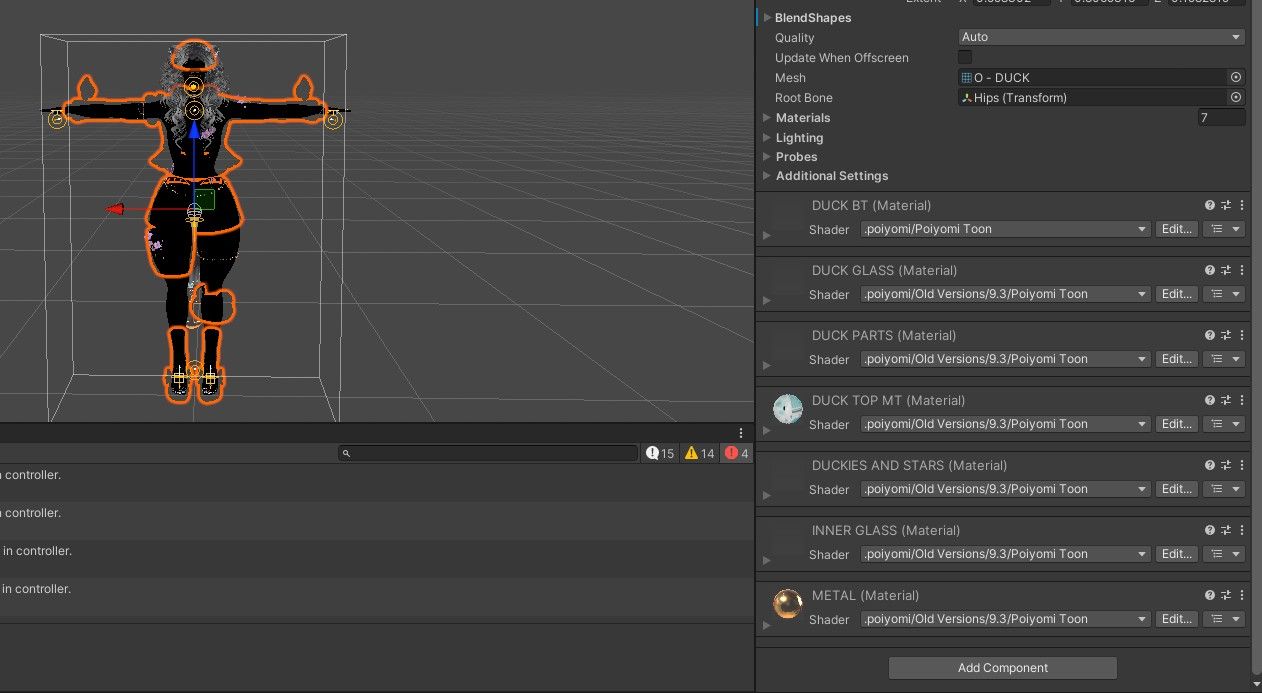Open help for DUCK PARTS material
Viewport: 1262px width, 693px height.
(1210, 335)
